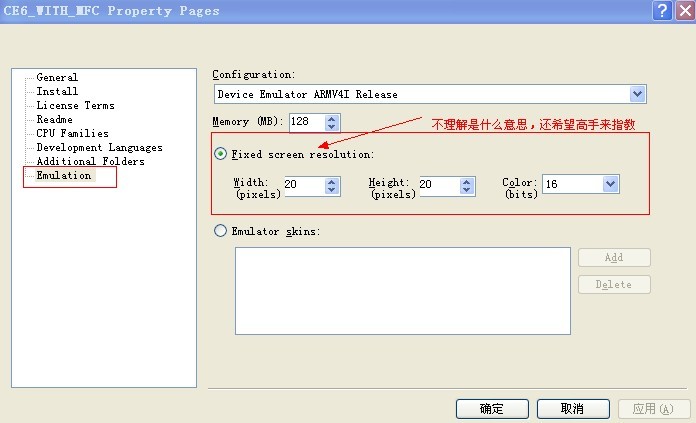This screenshot has width=696, height=423.
Task: Select the Emulator skins radio button
Action: [x=220, y=231]
